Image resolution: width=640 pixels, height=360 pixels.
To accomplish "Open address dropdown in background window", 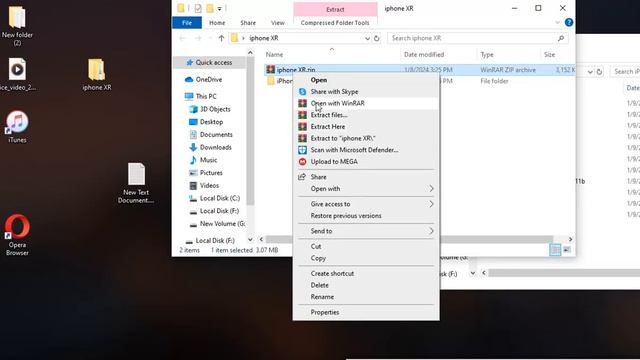I will [x=590, y=72].
